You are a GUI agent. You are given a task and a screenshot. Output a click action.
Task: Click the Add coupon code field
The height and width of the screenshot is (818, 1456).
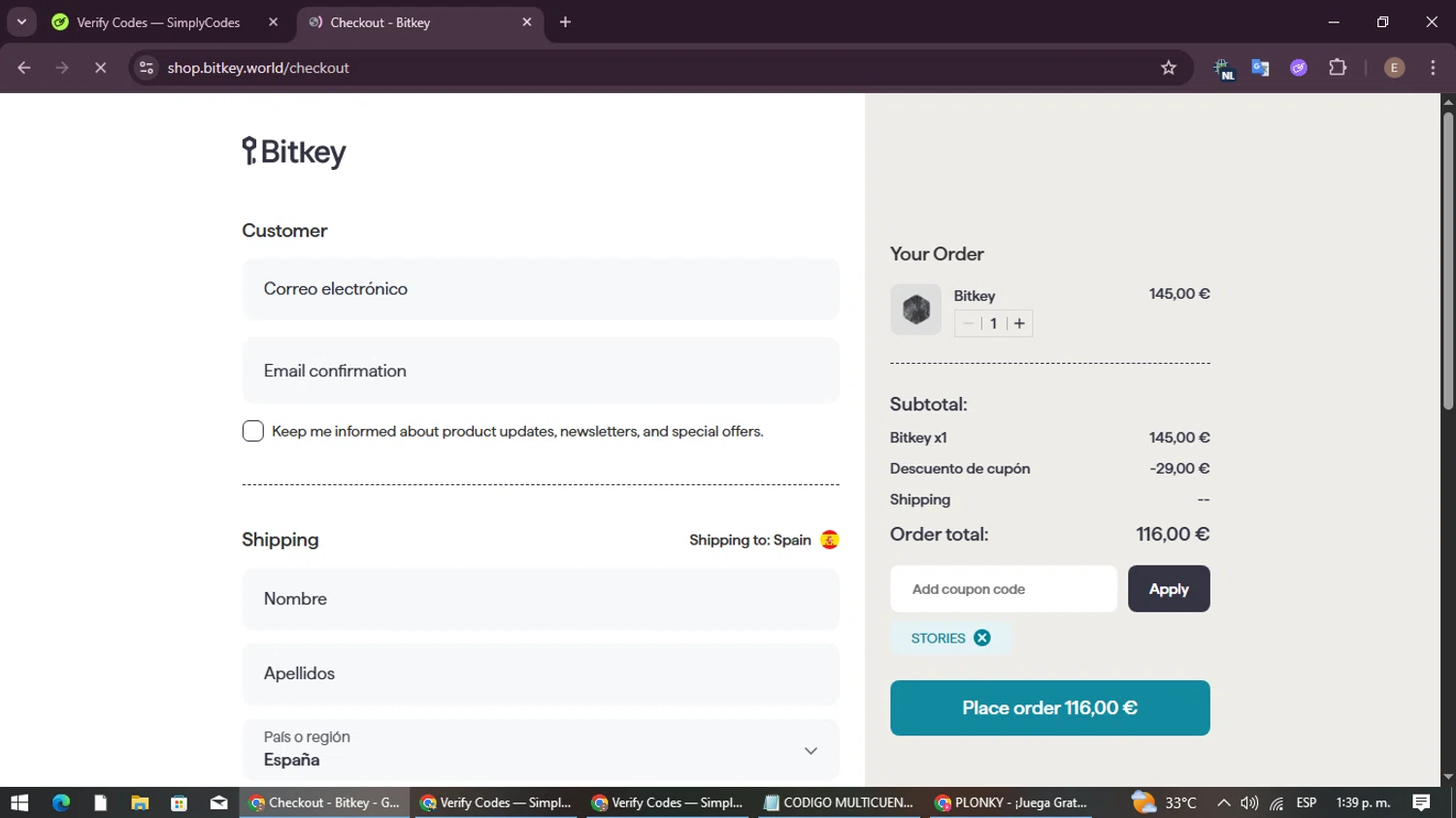[x=1004, y=589]
